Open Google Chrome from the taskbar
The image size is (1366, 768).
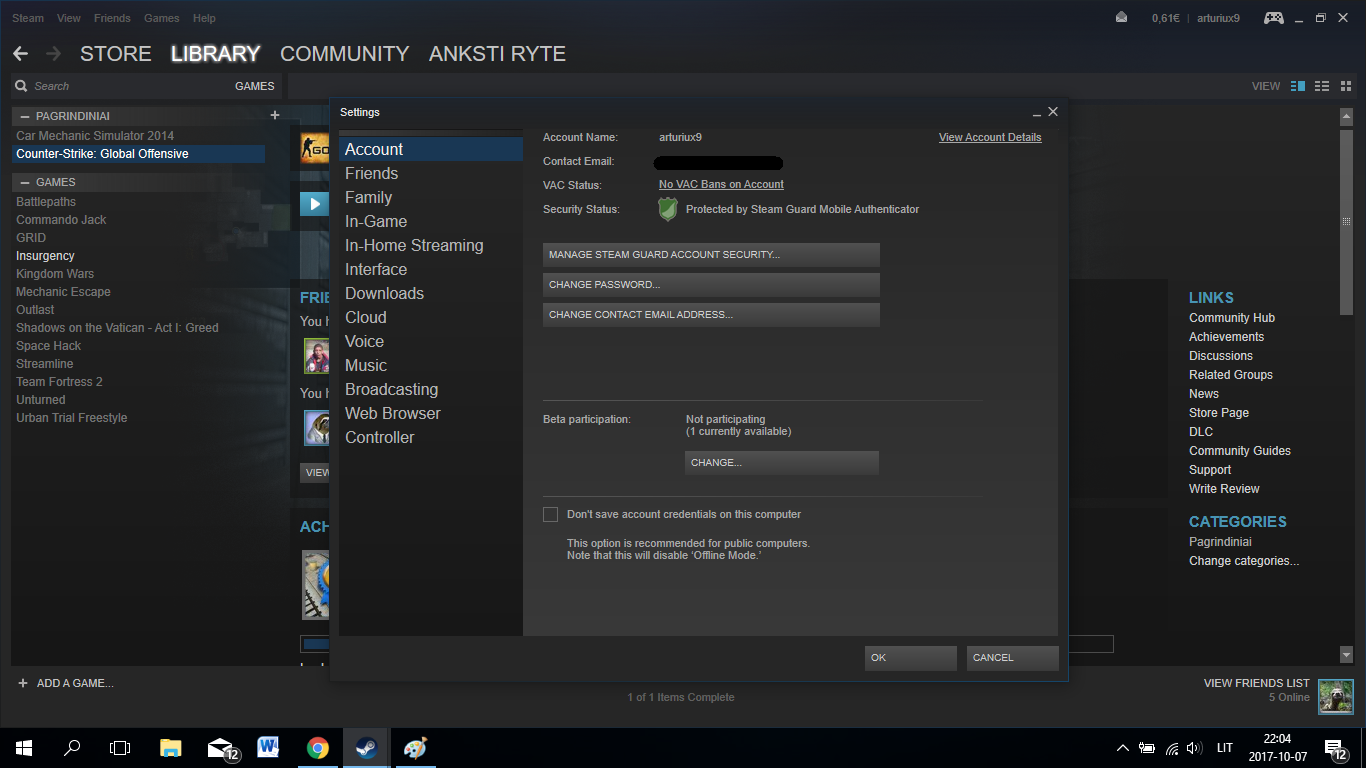[318, 747]
